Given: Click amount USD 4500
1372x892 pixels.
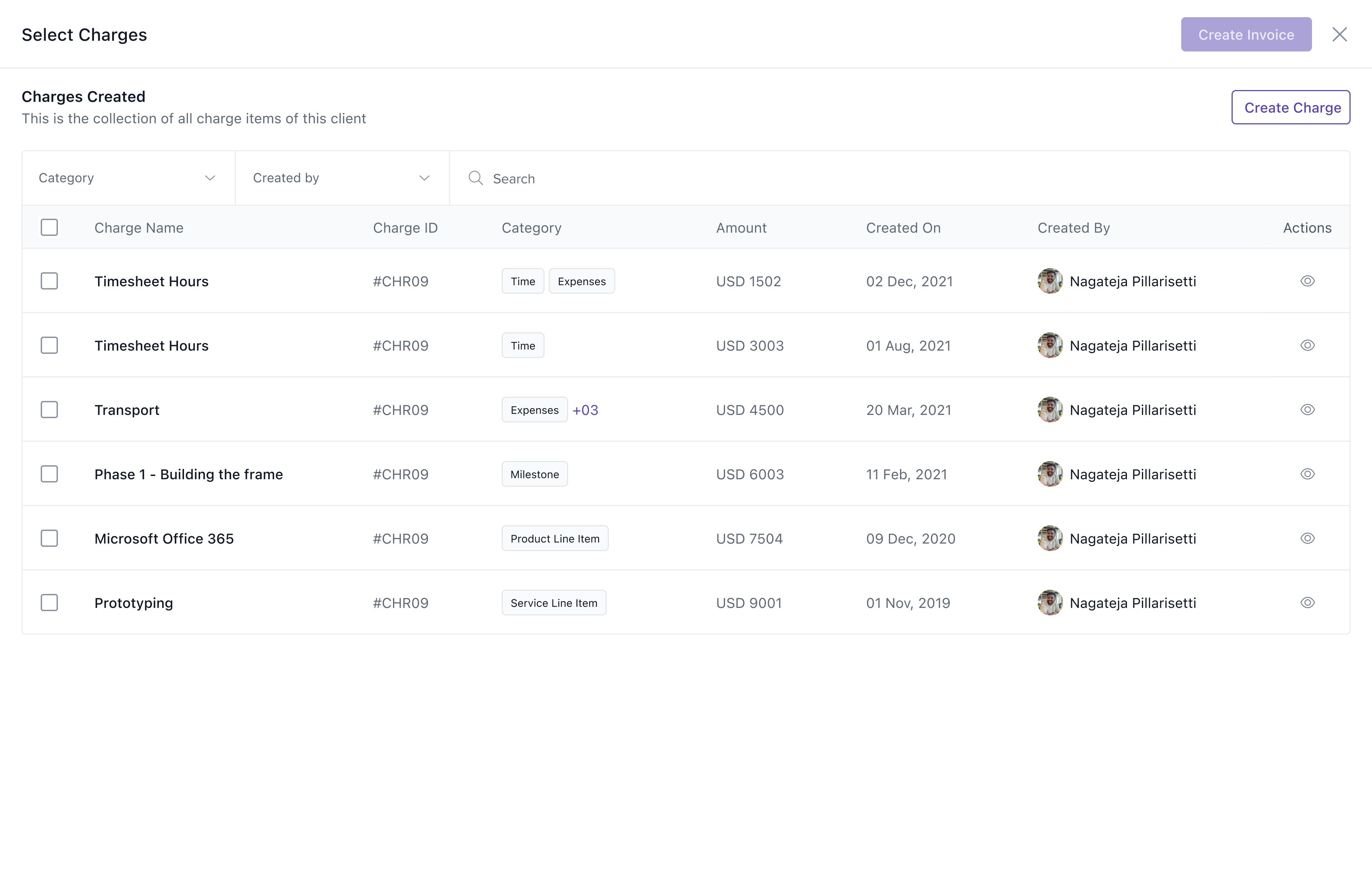Looking at the screenshot, I should click(x=749, y=410).
